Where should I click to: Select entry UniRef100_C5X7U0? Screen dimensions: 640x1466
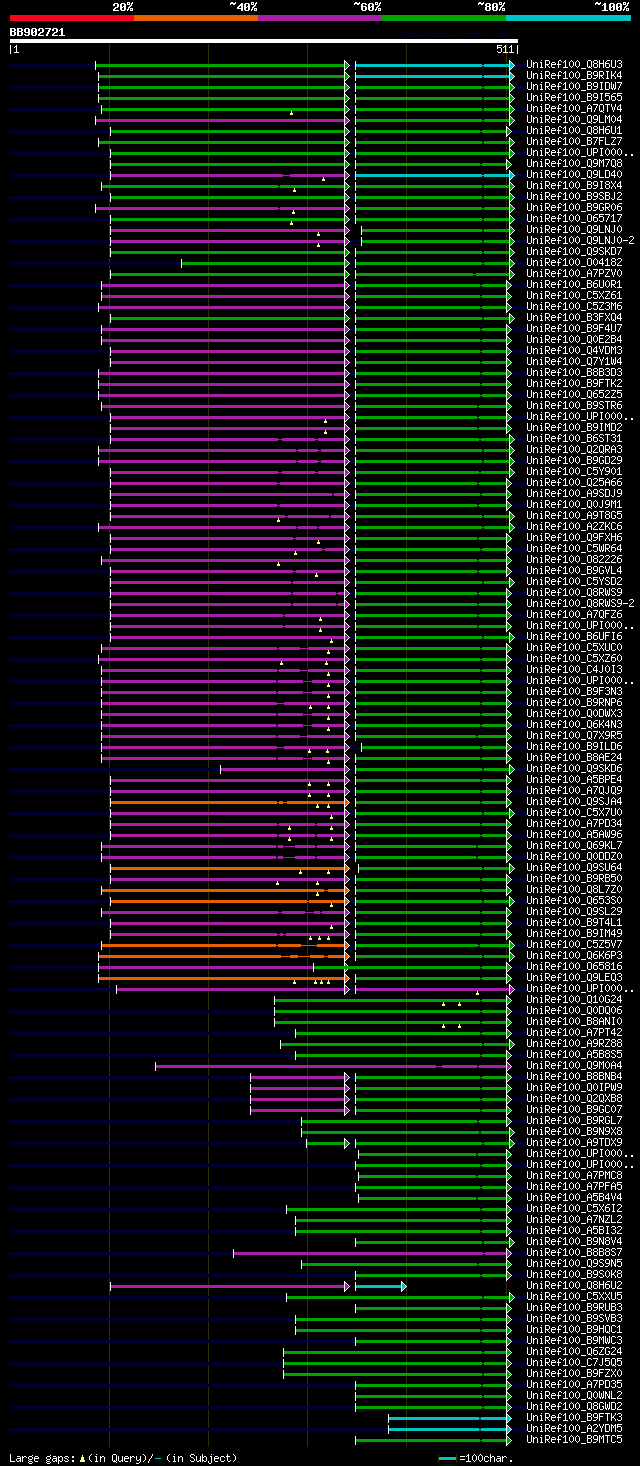pos(574,812)
